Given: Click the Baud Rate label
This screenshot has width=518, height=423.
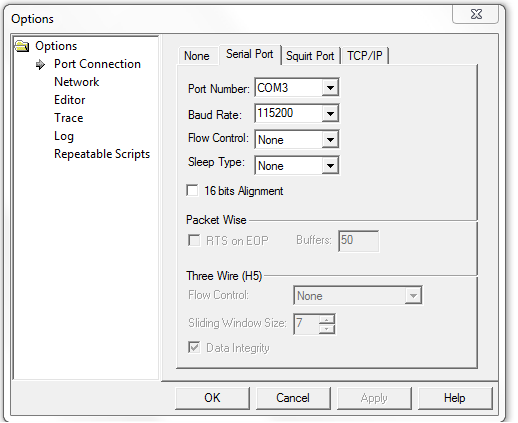Looking at the screenshot, I should click(x=215, y=115).
